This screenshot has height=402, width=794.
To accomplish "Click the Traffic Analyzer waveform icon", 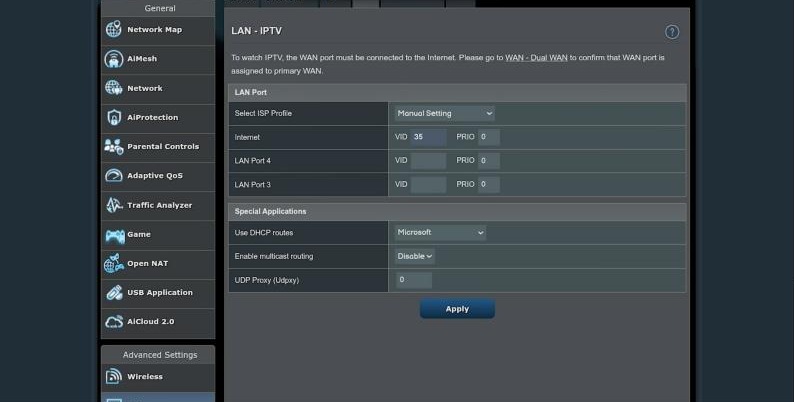I will tap(114, 205).
